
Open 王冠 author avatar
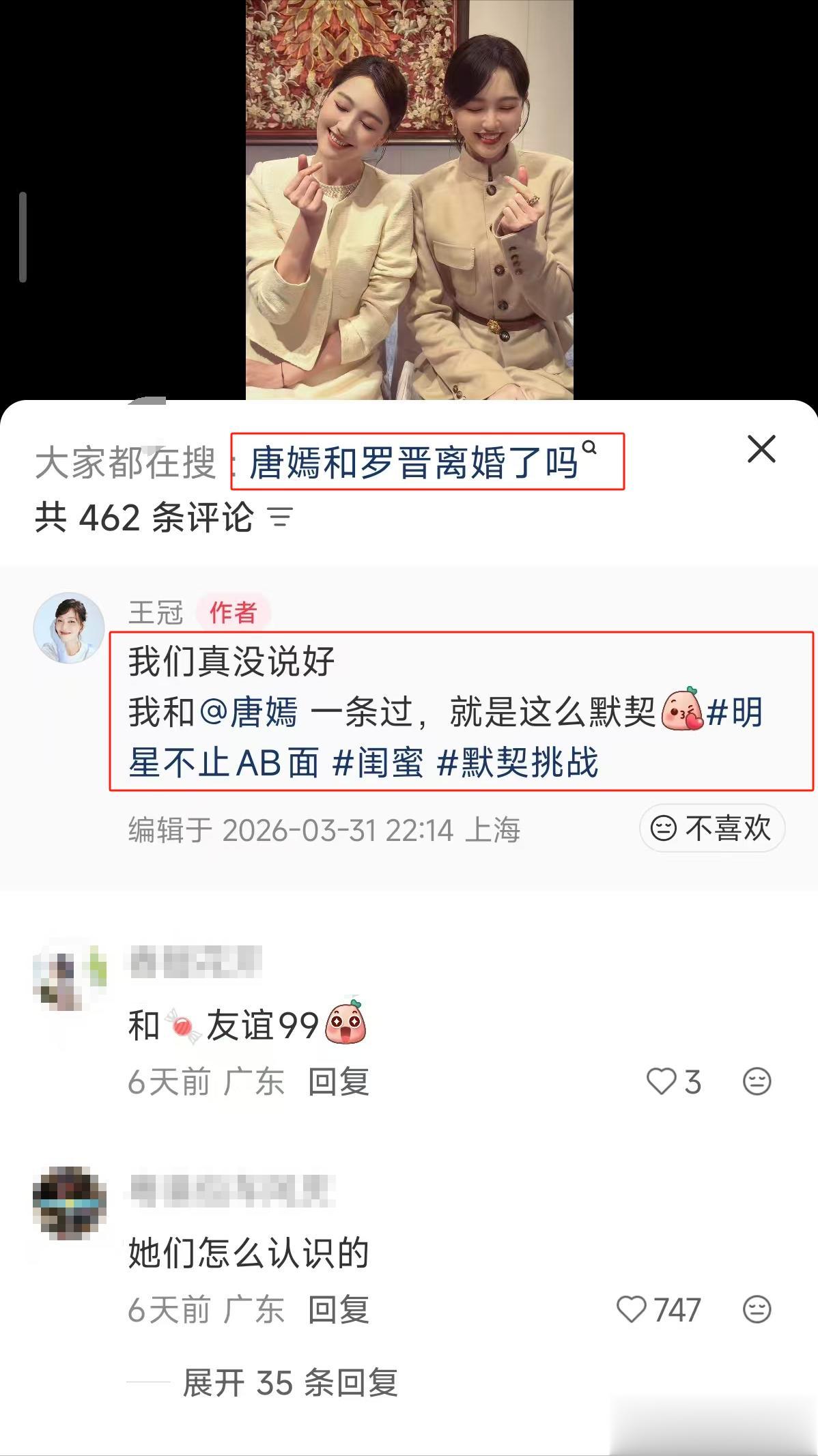(69, 628)
